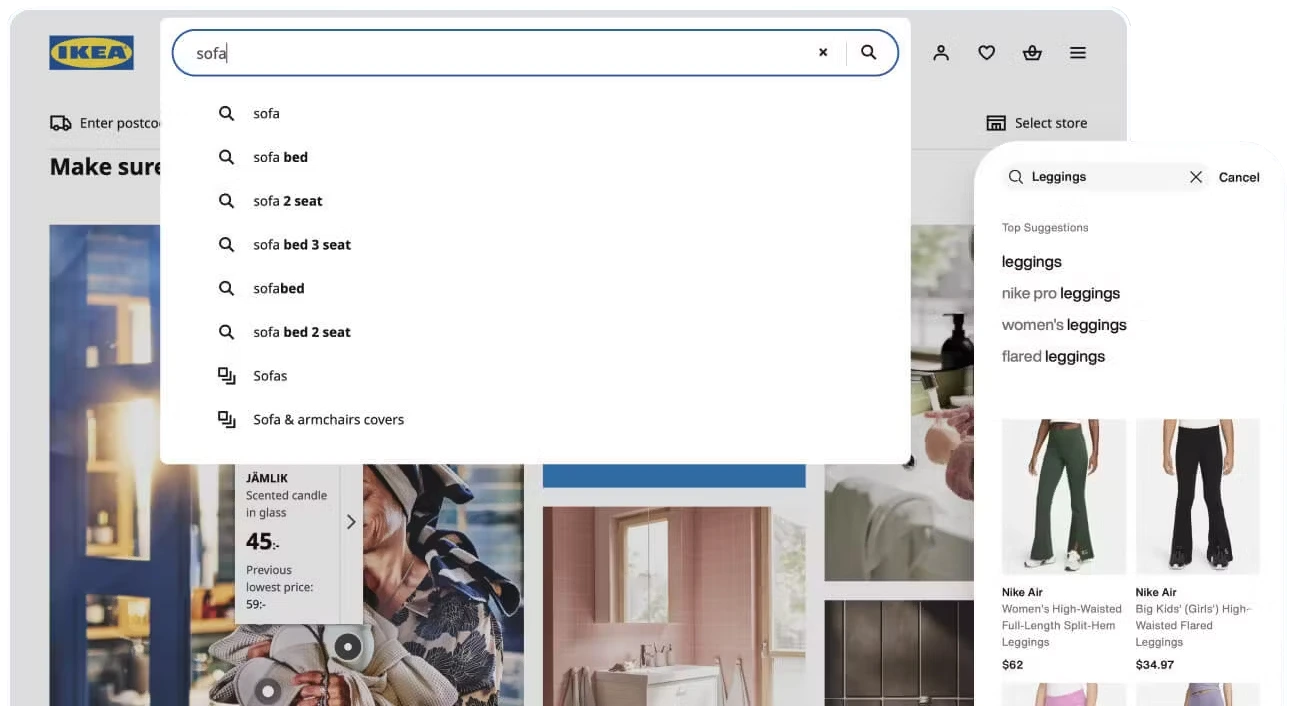
Task: Select 'nike pro leggings' suggestion
Action: click(x=1060, y=294)
